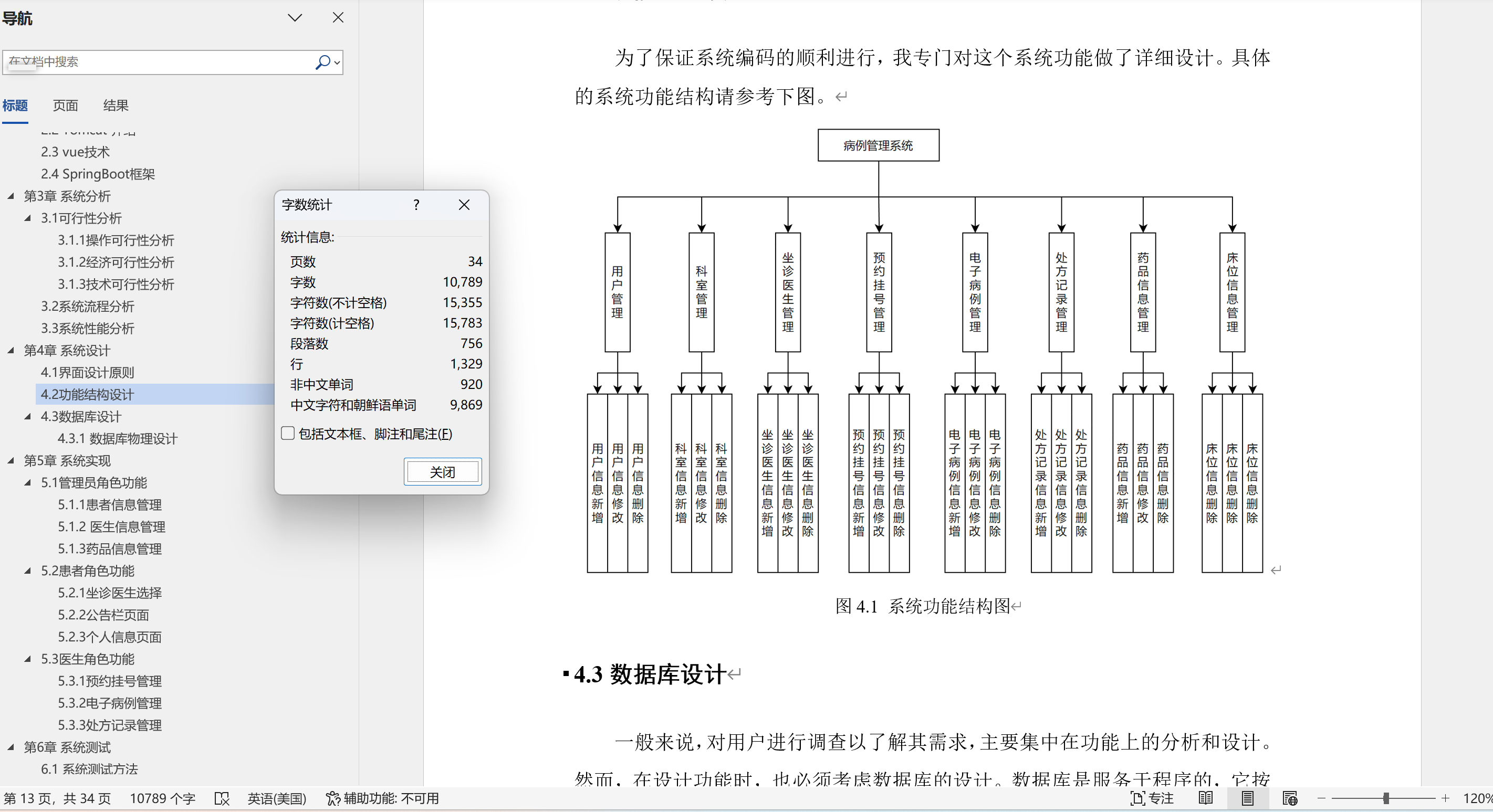Image resolution: width=1493 pixels, height=812 pixels.
Task: Switch to the 页面 tab
Action: pyautogui.click(x=65, y=106)
